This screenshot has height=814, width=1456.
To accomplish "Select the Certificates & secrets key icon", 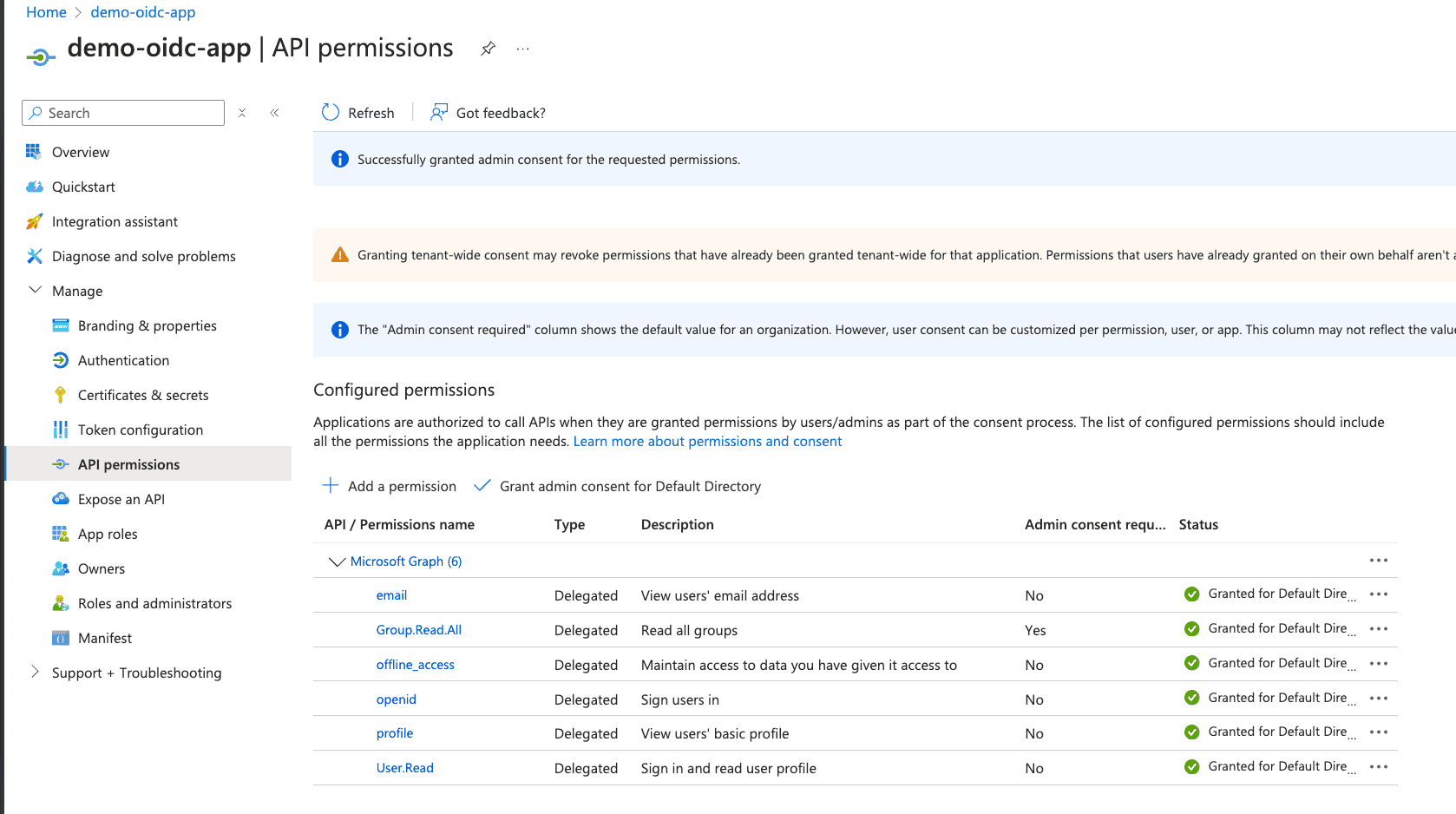I will (x=60, y=395).
